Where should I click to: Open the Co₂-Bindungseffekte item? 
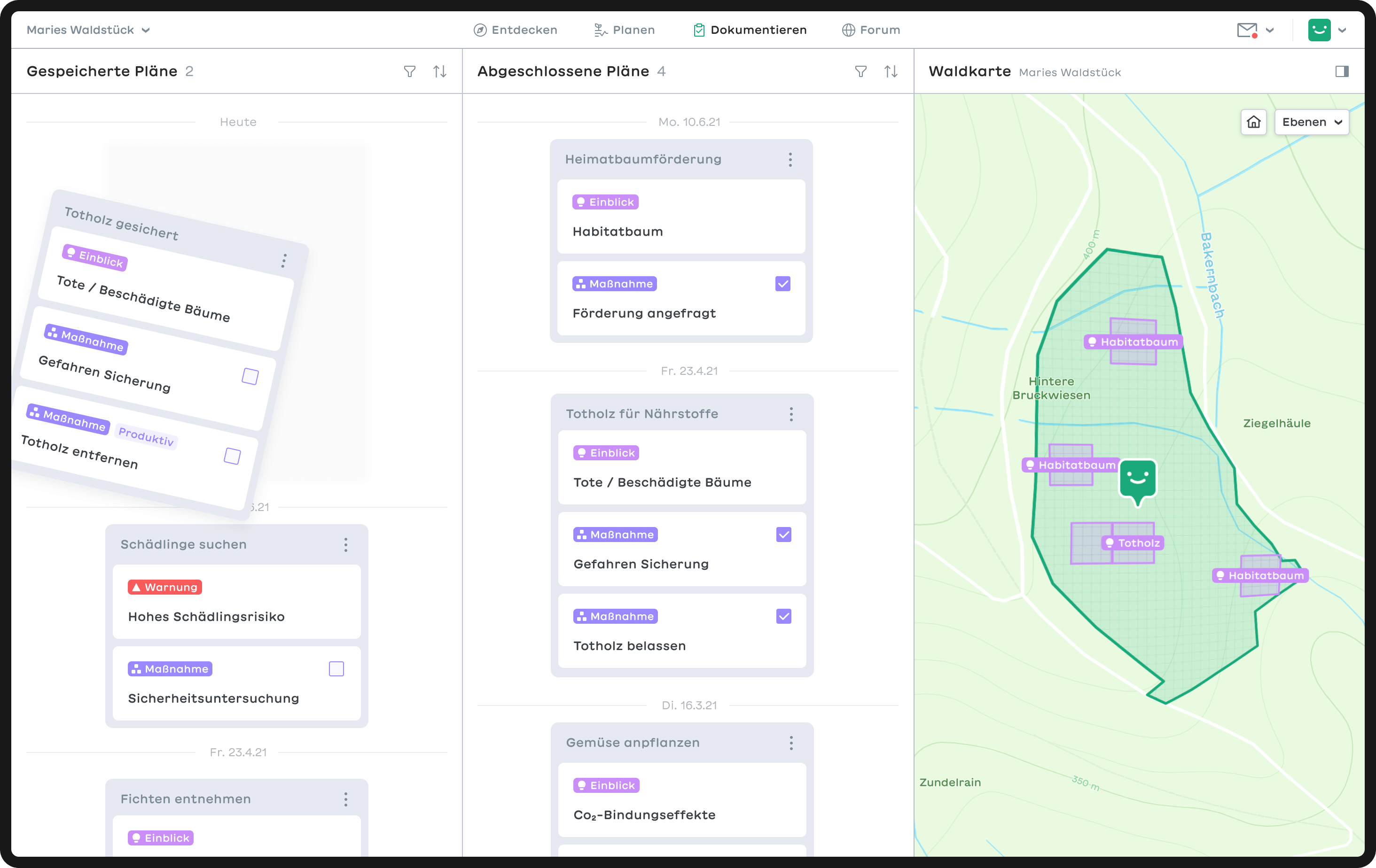682,800
